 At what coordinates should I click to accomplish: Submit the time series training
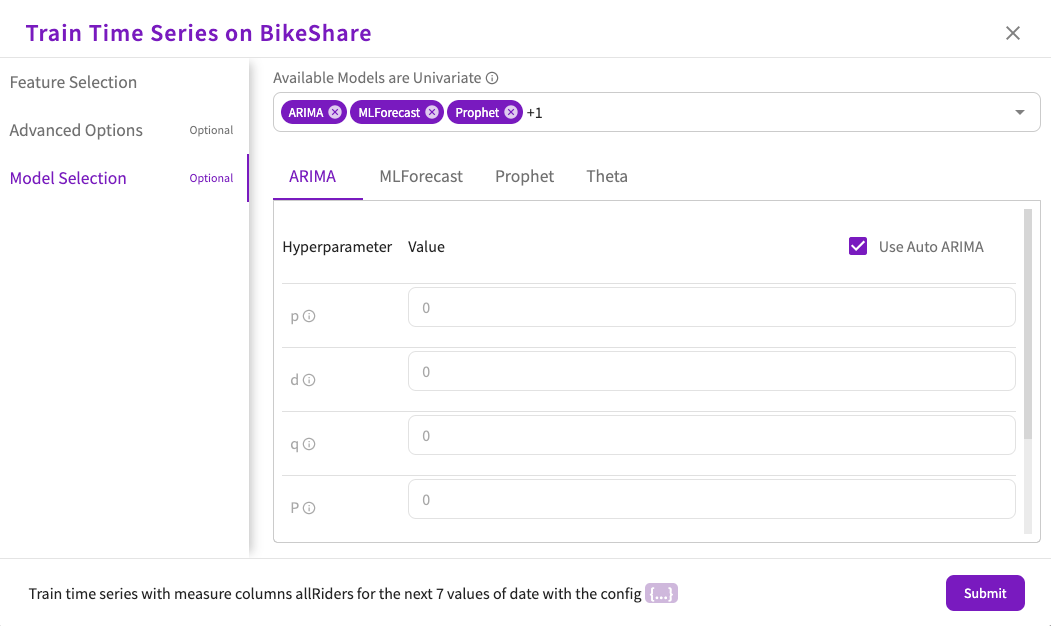(x=985, y=593)
